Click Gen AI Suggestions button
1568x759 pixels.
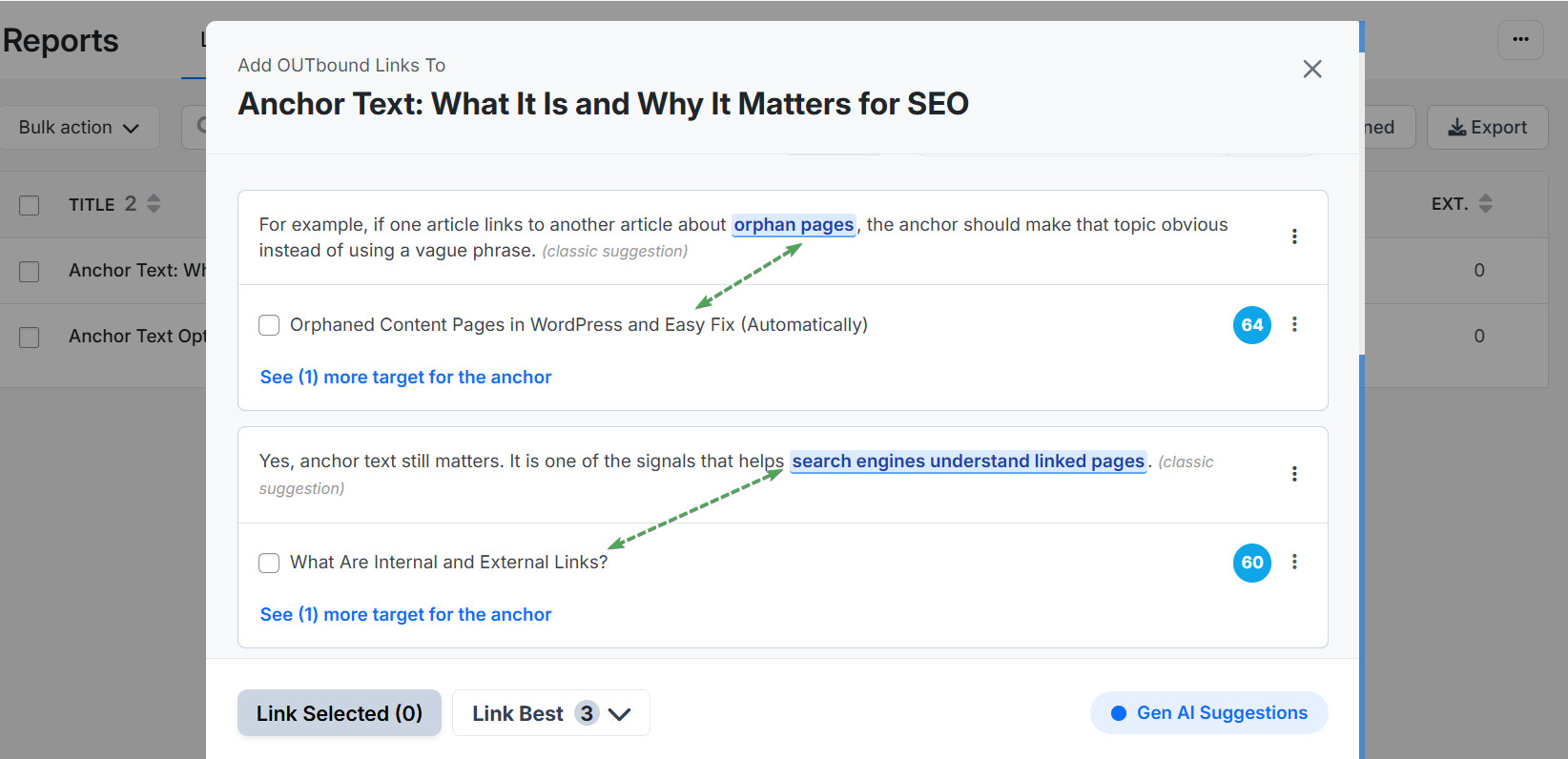point(1208,713)
